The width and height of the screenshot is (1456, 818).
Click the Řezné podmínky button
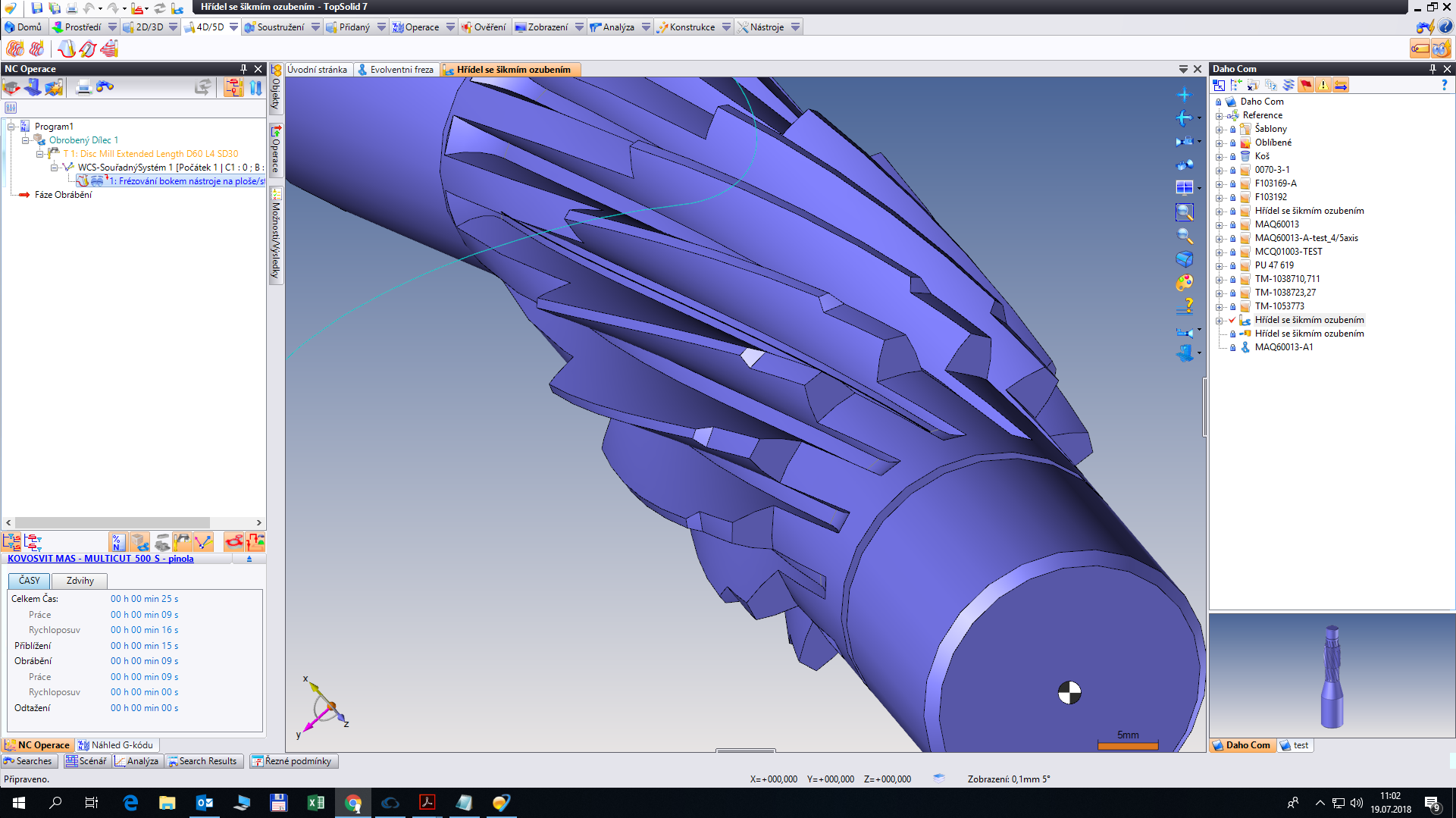[293, 761]
